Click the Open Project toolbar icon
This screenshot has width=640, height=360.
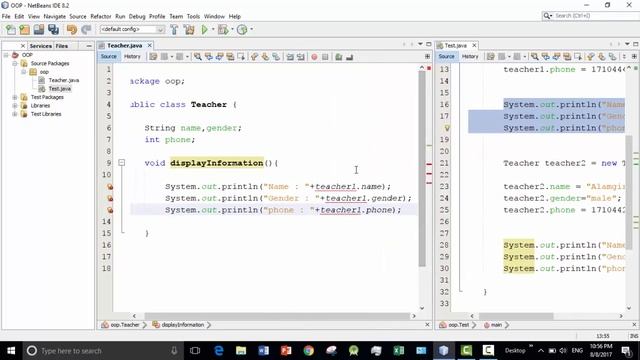coord(39,29)
